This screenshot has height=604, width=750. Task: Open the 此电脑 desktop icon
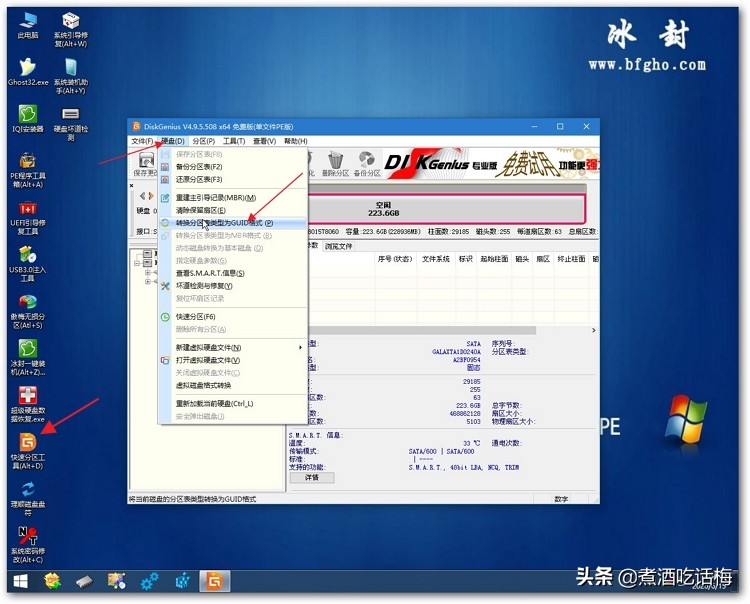[x=28, y=25]
